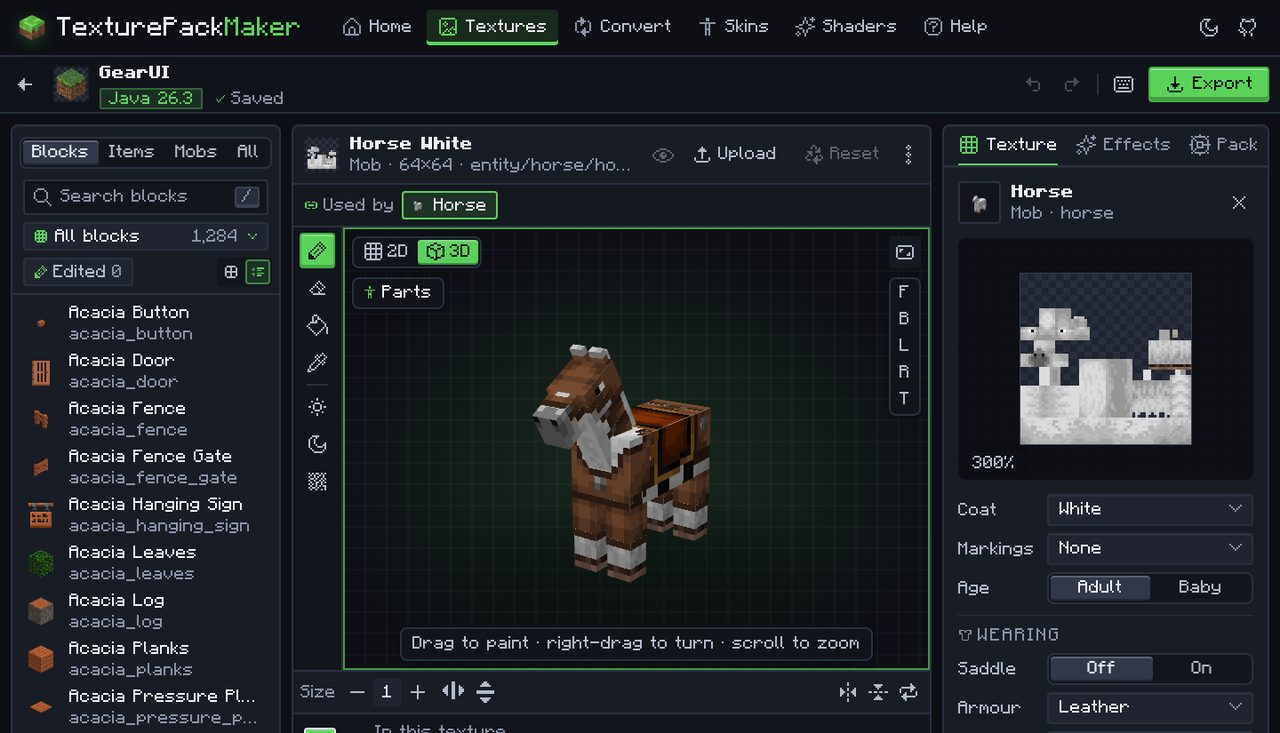Viewport: 1280px width, 733px height.
Task: Go back with the left arrow
Action: pos(25,84)
